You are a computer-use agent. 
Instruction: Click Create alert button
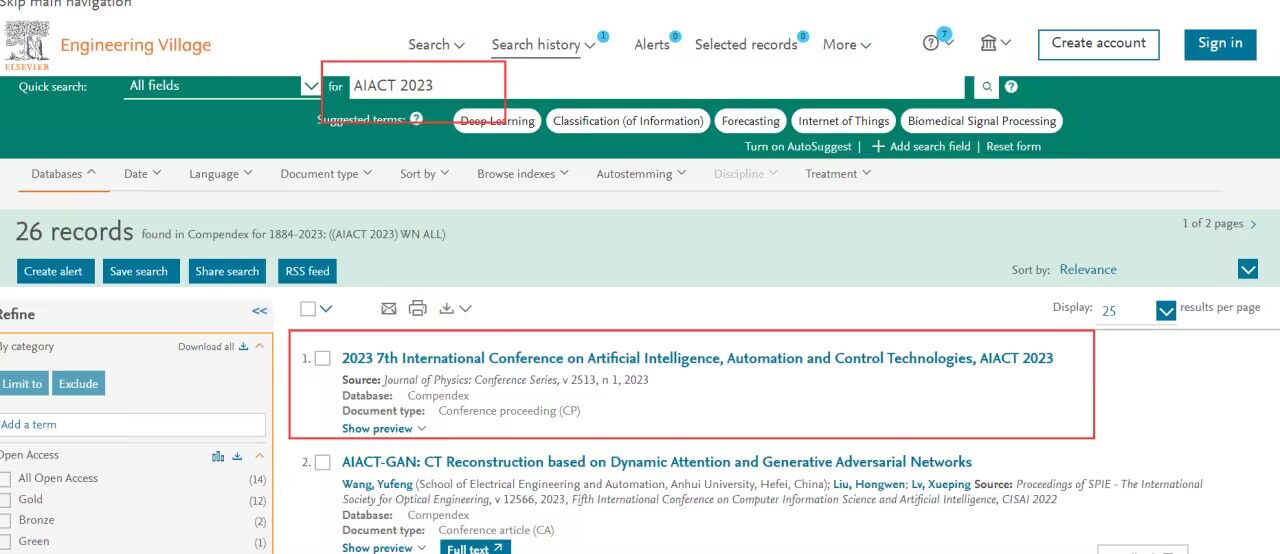pyautogui.click(x=56, y=271)
